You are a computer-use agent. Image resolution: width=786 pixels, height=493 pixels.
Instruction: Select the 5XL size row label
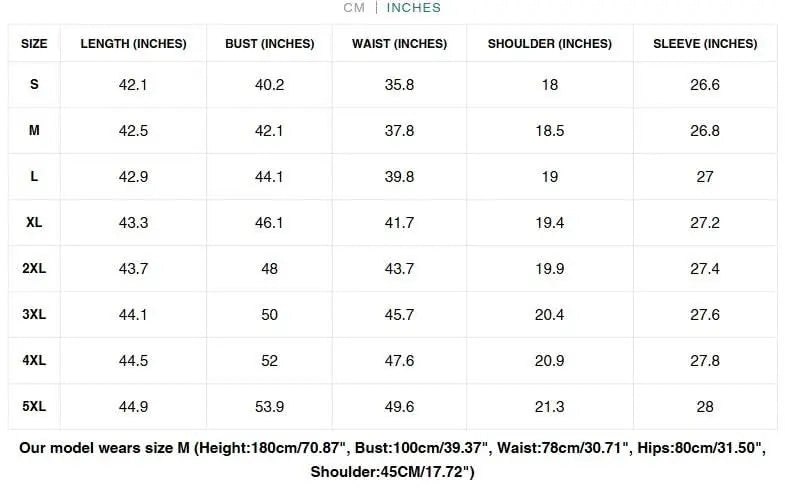pos(34,407)
